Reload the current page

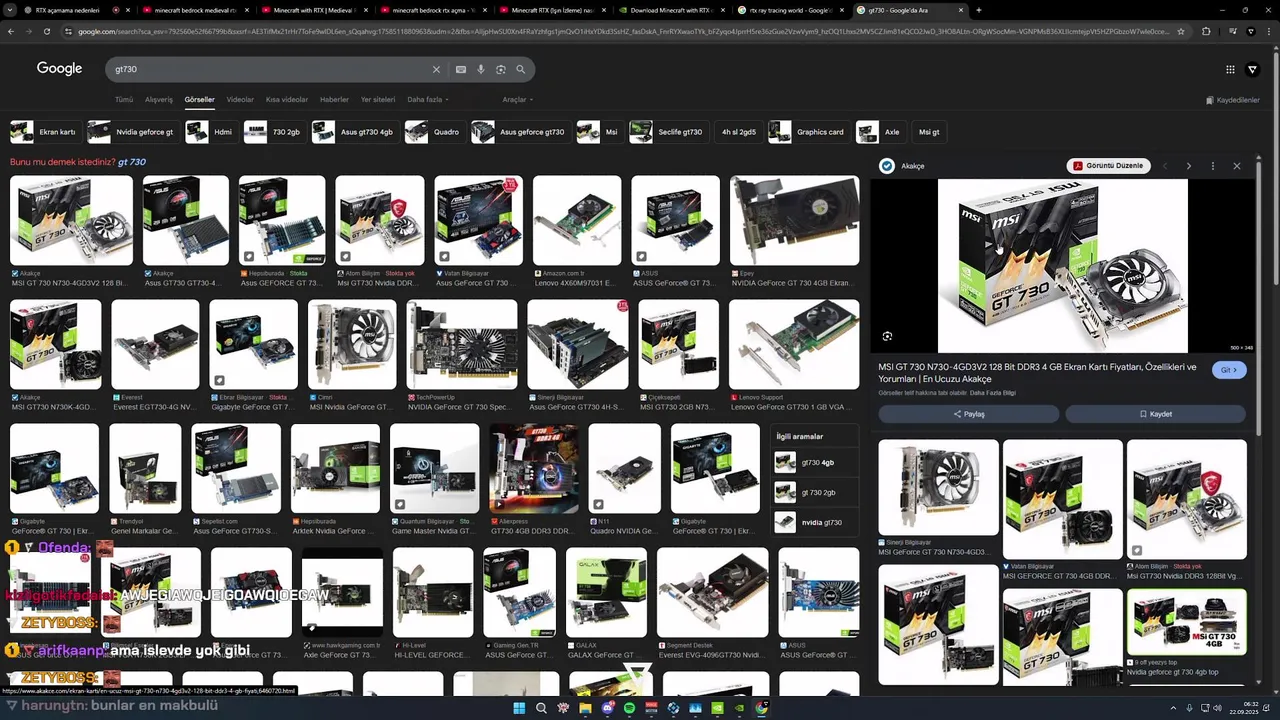pos(47,31)
